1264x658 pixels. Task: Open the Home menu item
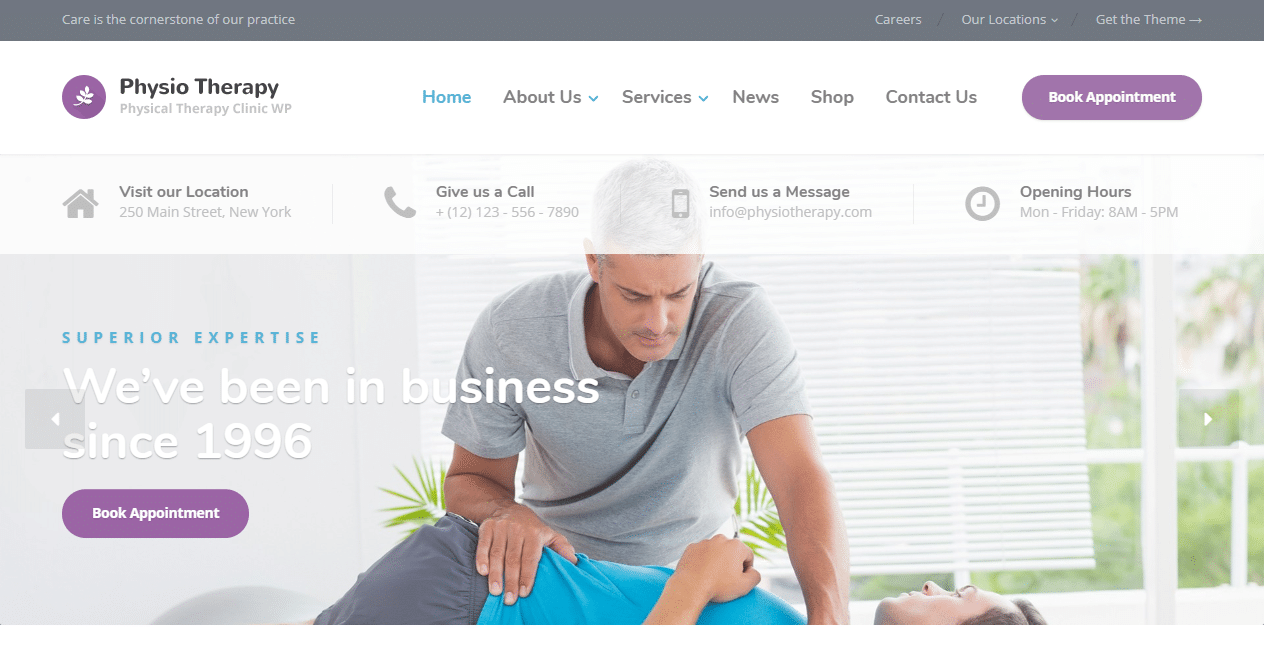tap(446, 97)
